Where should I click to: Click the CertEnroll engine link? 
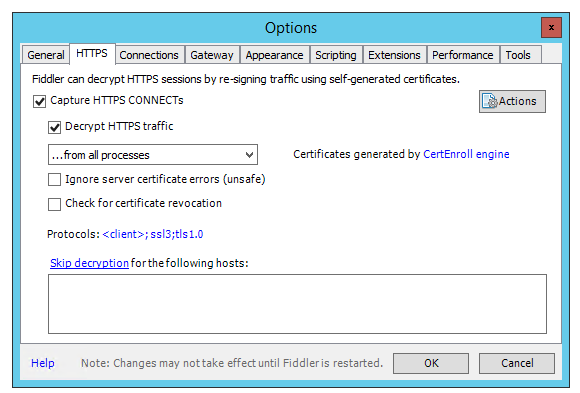[x=466, y=154]
